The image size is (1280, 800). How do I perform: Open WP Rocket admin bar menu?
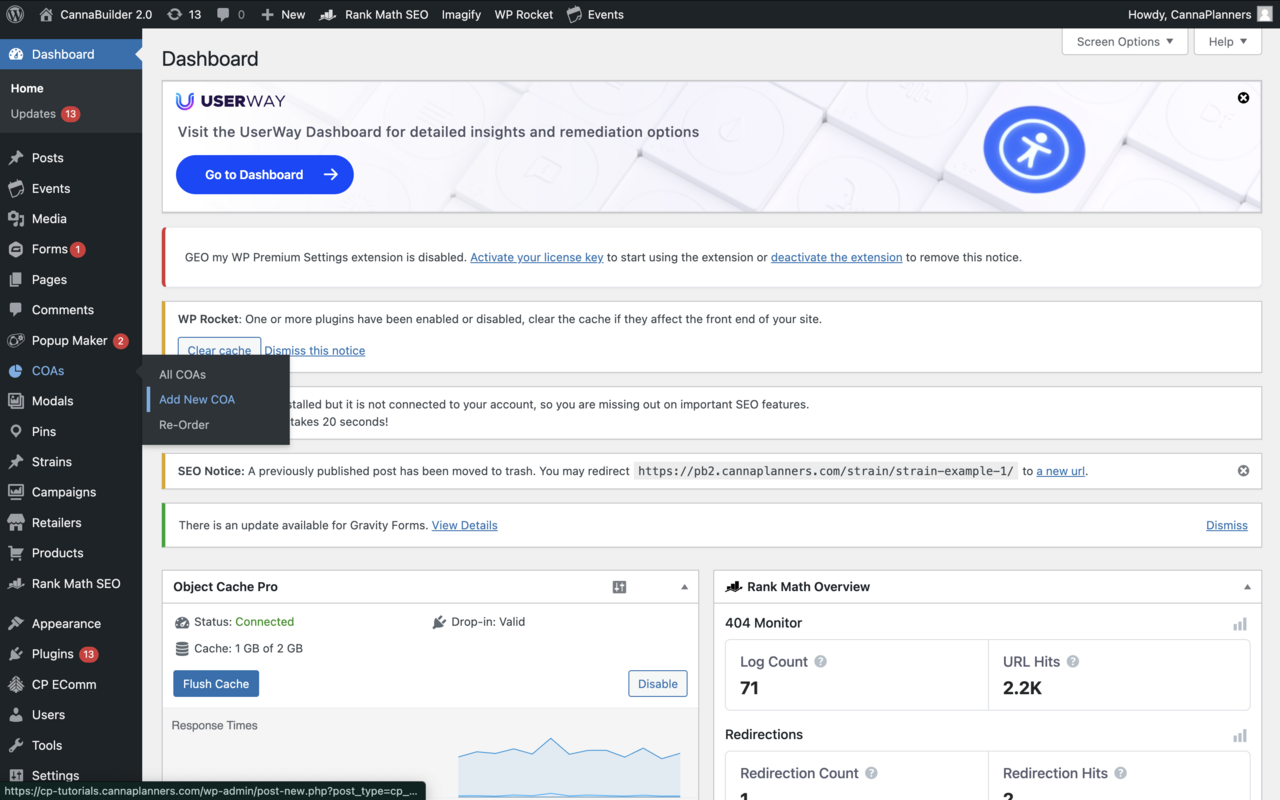pos(524,14)
